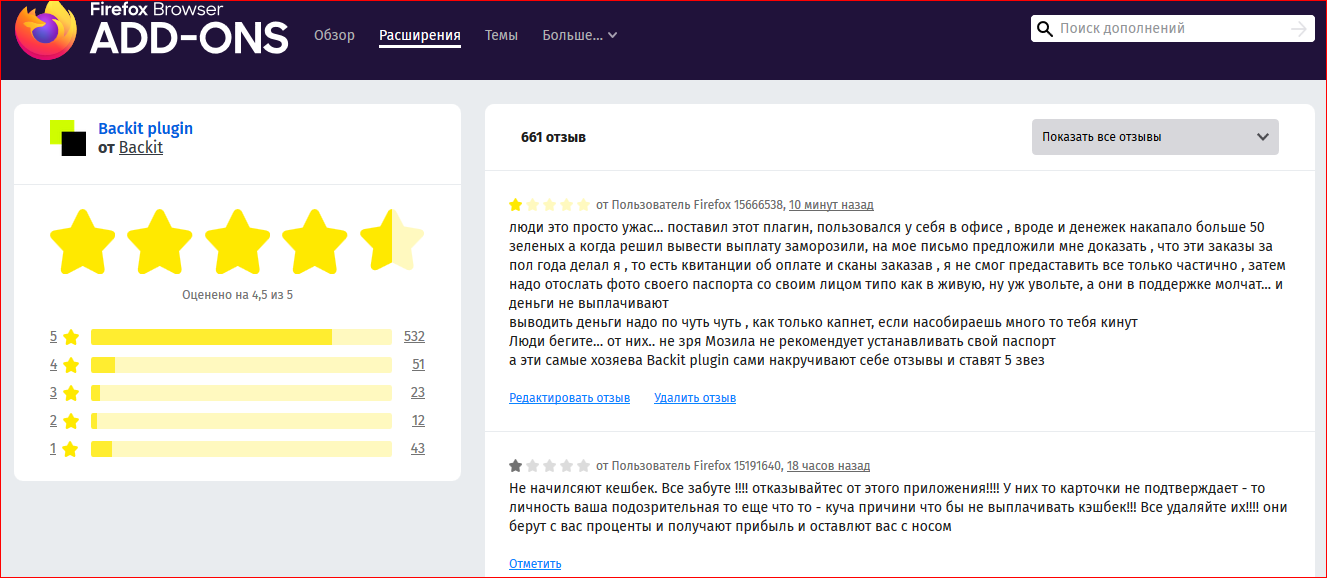
Task: Click the 1-star rating bar
Action: [x=241, y=449]
